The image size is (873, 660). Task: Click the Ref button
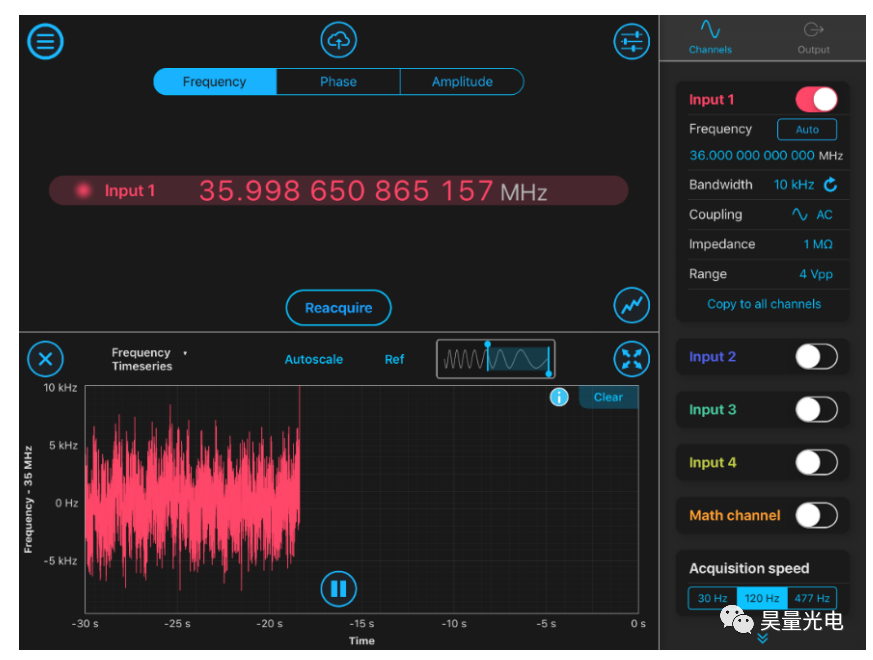(x=394, y=359)
